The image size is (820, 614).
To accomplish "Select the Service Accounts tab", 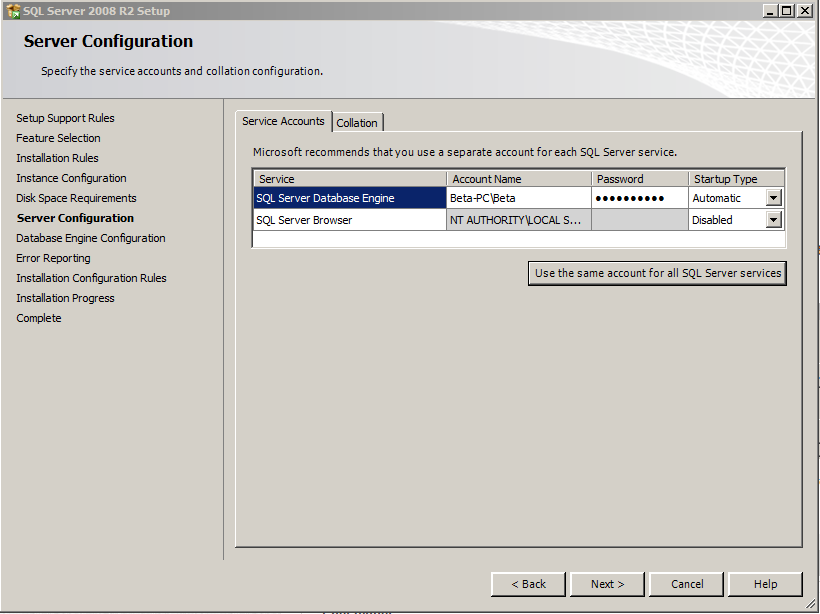I will [283, 121].
